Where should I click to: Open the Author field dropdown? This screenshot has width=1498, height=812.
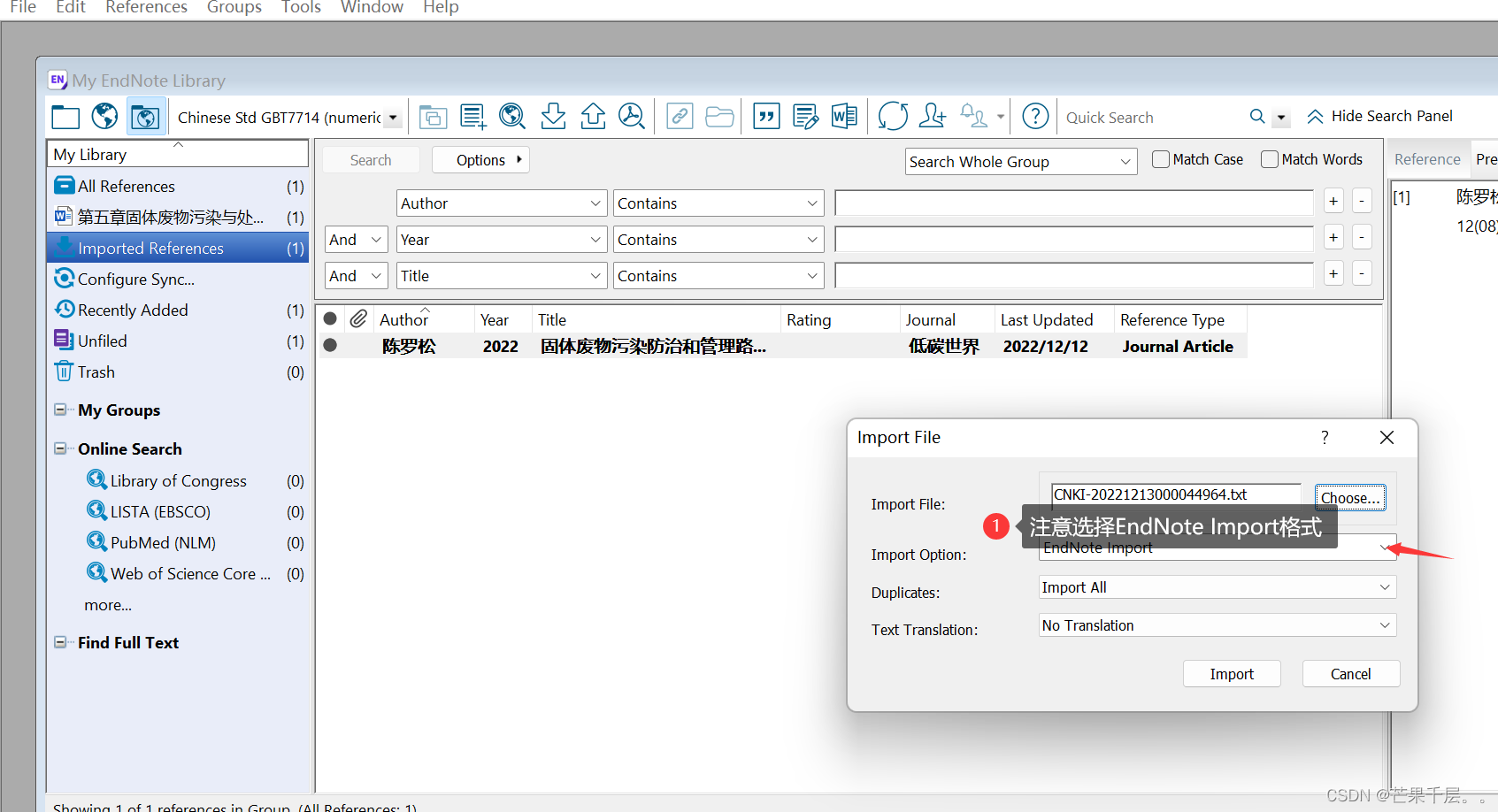(x=502, y=203)
